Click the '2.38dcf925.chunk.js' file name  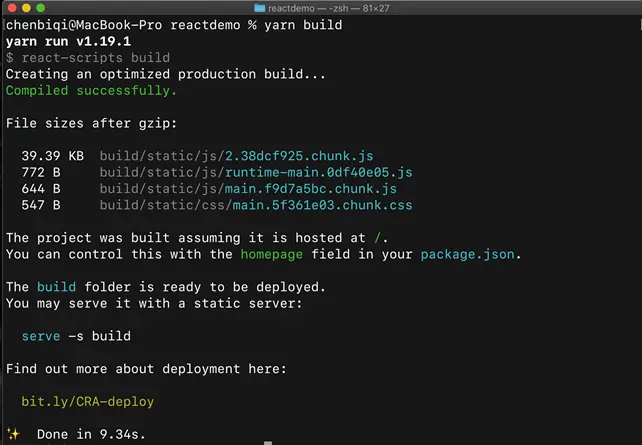click(299, 156)
